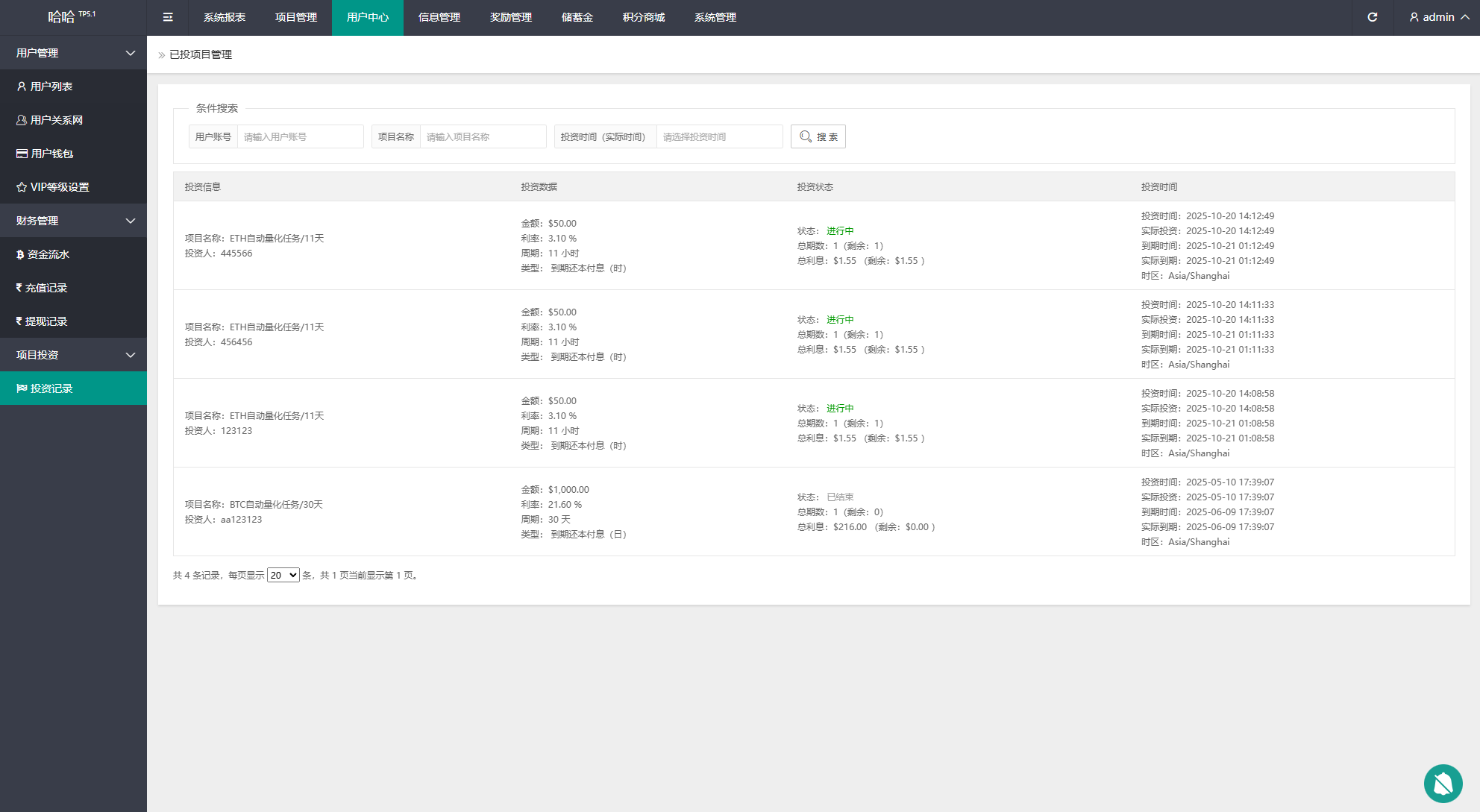This screenshot has width=1480, height=812.
Task: Click the muted bell floating icon
Action: pos(1443,783)
